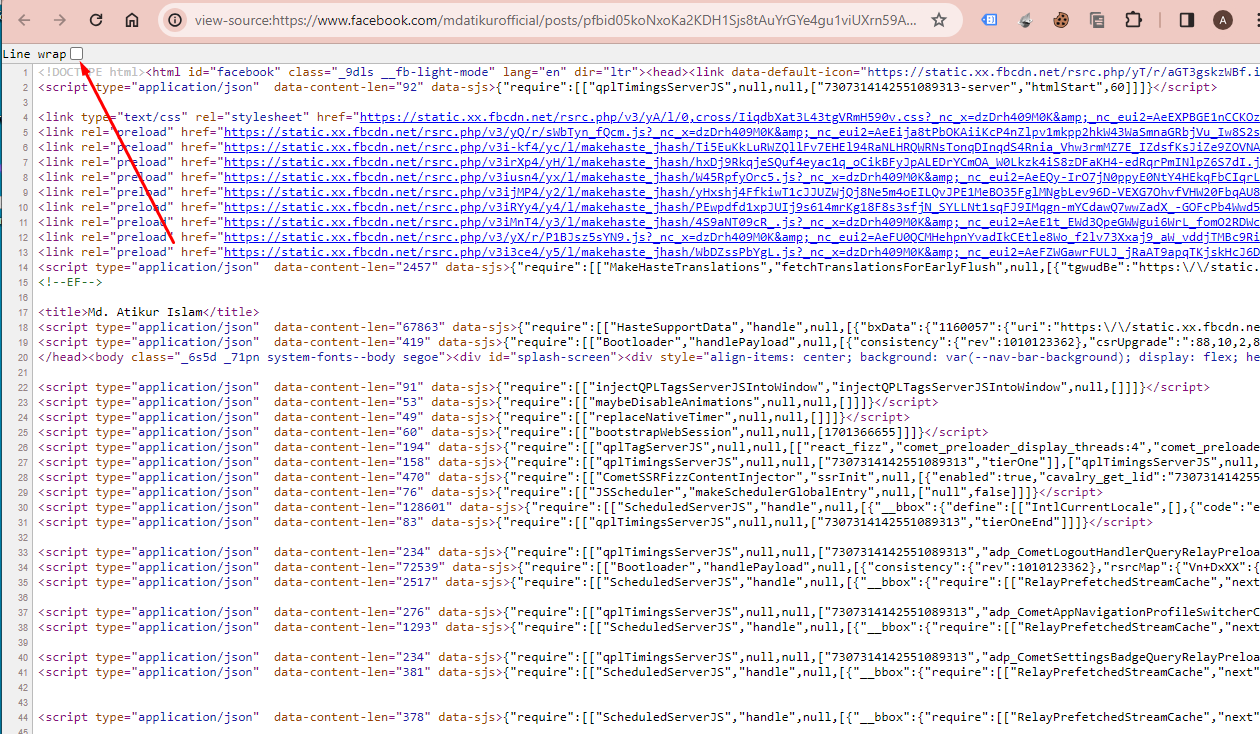
Task: Select MakeHasteTranslations text on line 14
Action: [x=684, y=267]
